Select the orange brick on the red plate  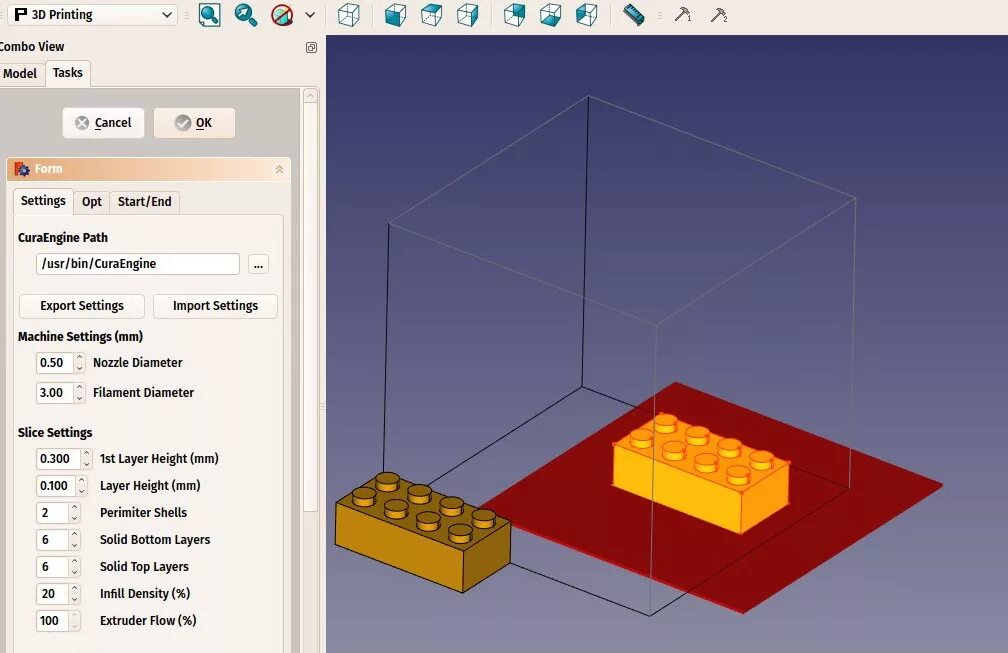(x=701, y=474)
